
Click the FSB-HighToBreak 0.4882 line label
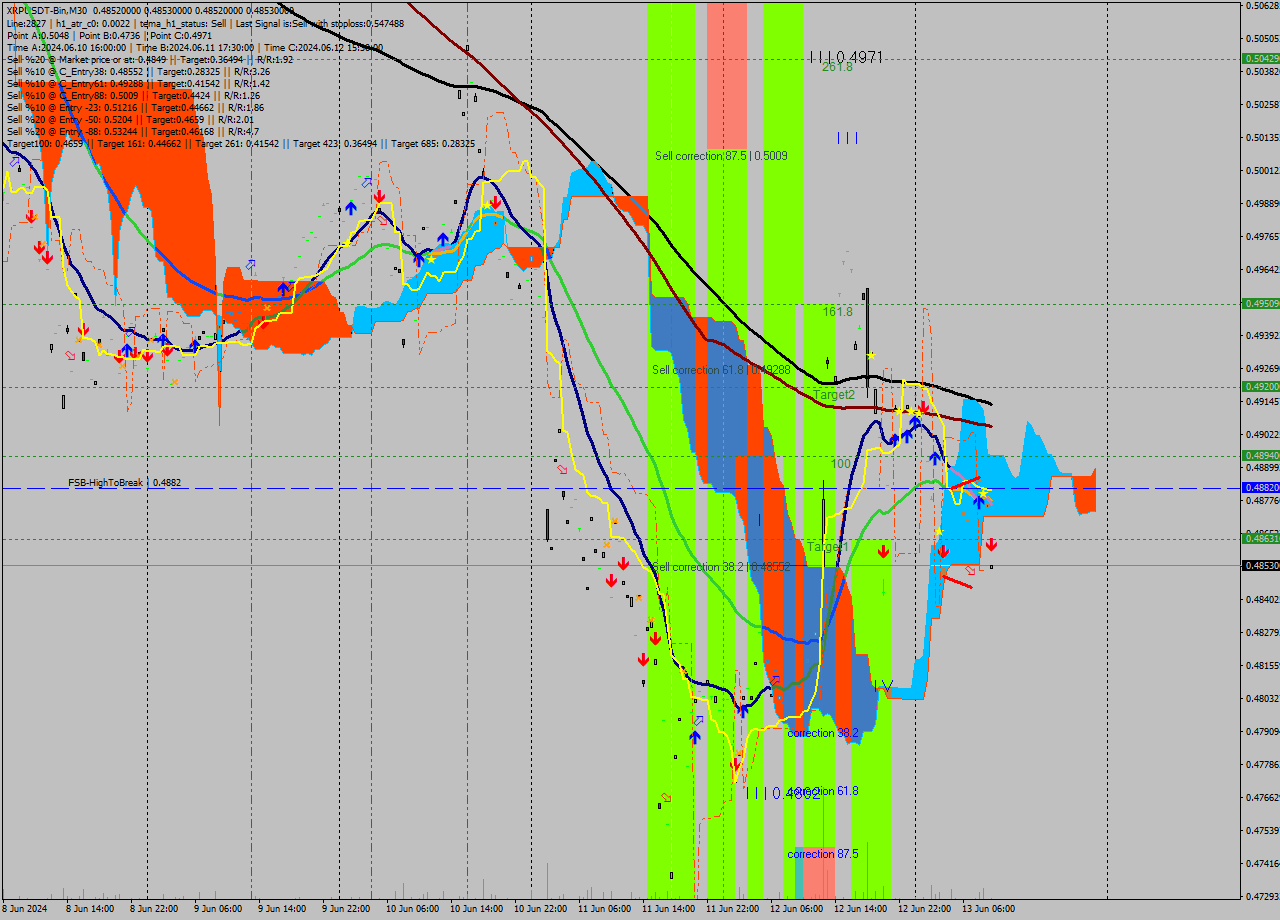124,483
